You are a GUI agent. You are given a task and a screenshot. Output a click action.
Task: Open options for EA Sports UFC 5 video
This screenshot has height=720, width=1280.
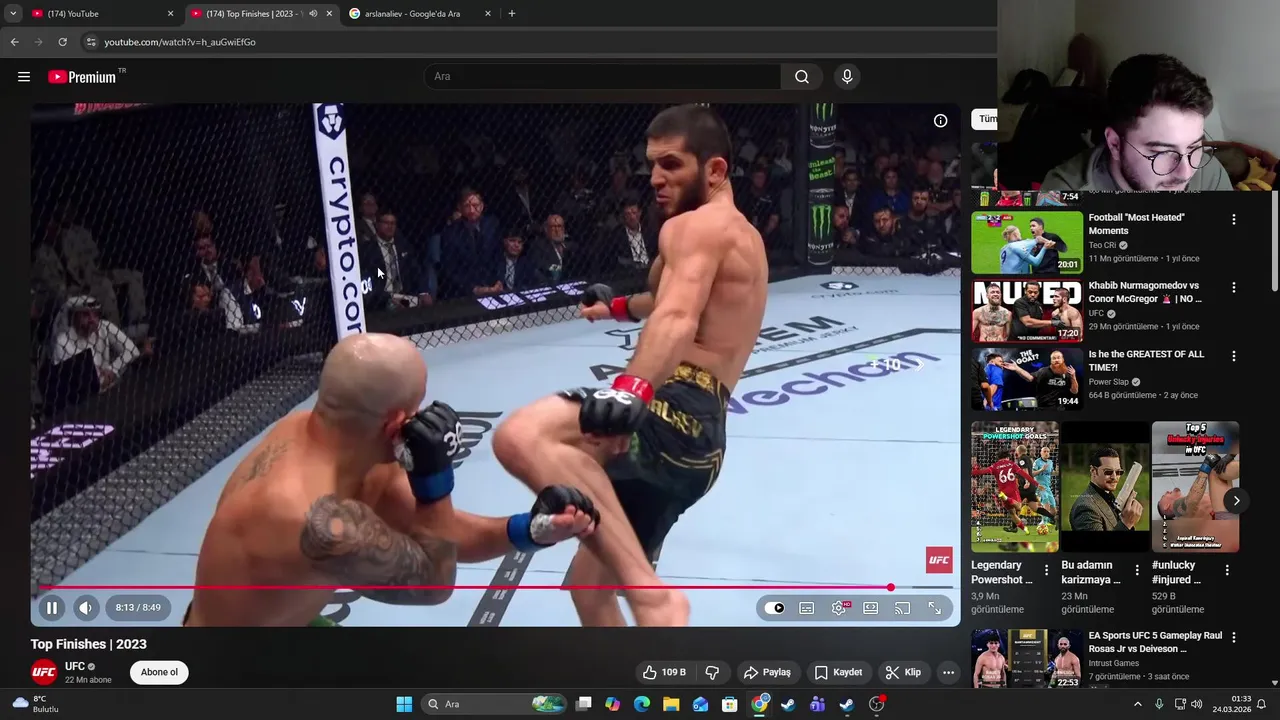(1233, 637)
